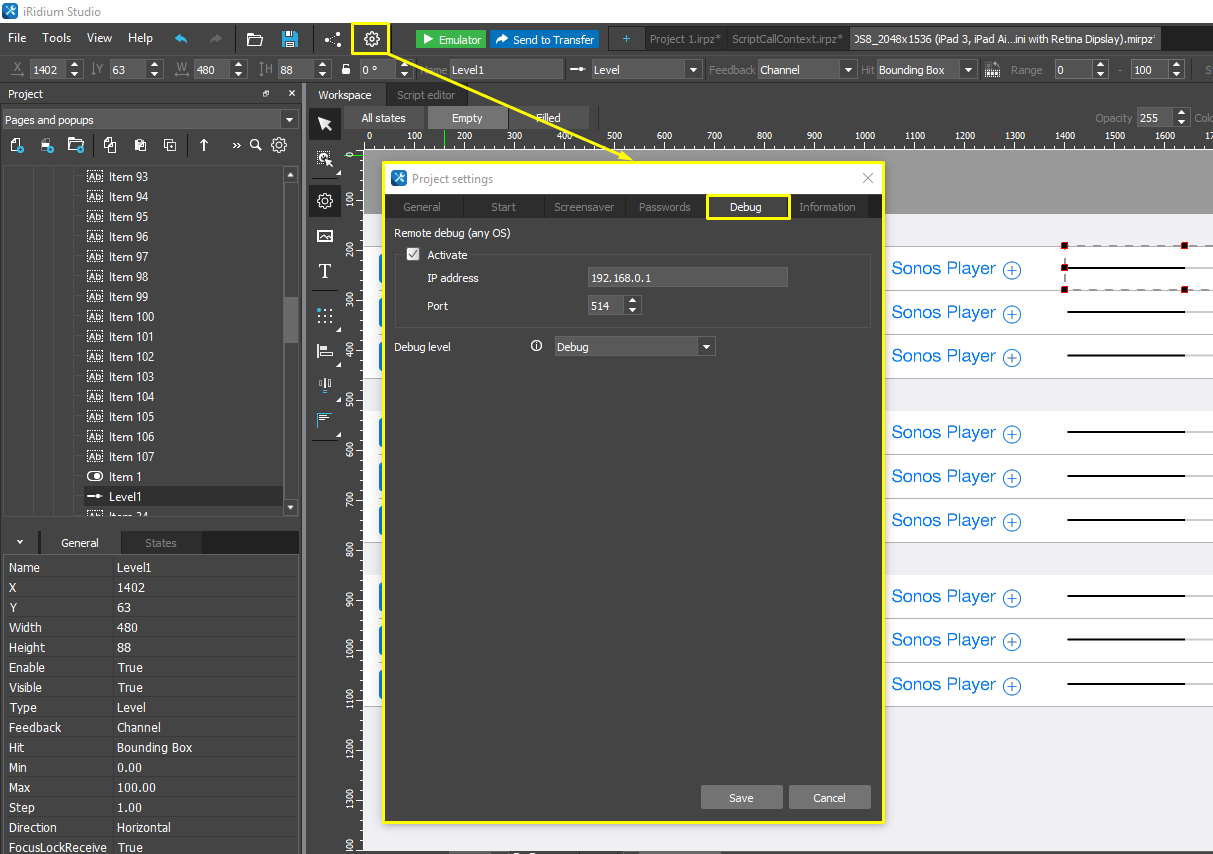This screenshot has width=1213, height=854.
Task: Click the Level slider on first Sonos row
Action: pos(1125,268)
